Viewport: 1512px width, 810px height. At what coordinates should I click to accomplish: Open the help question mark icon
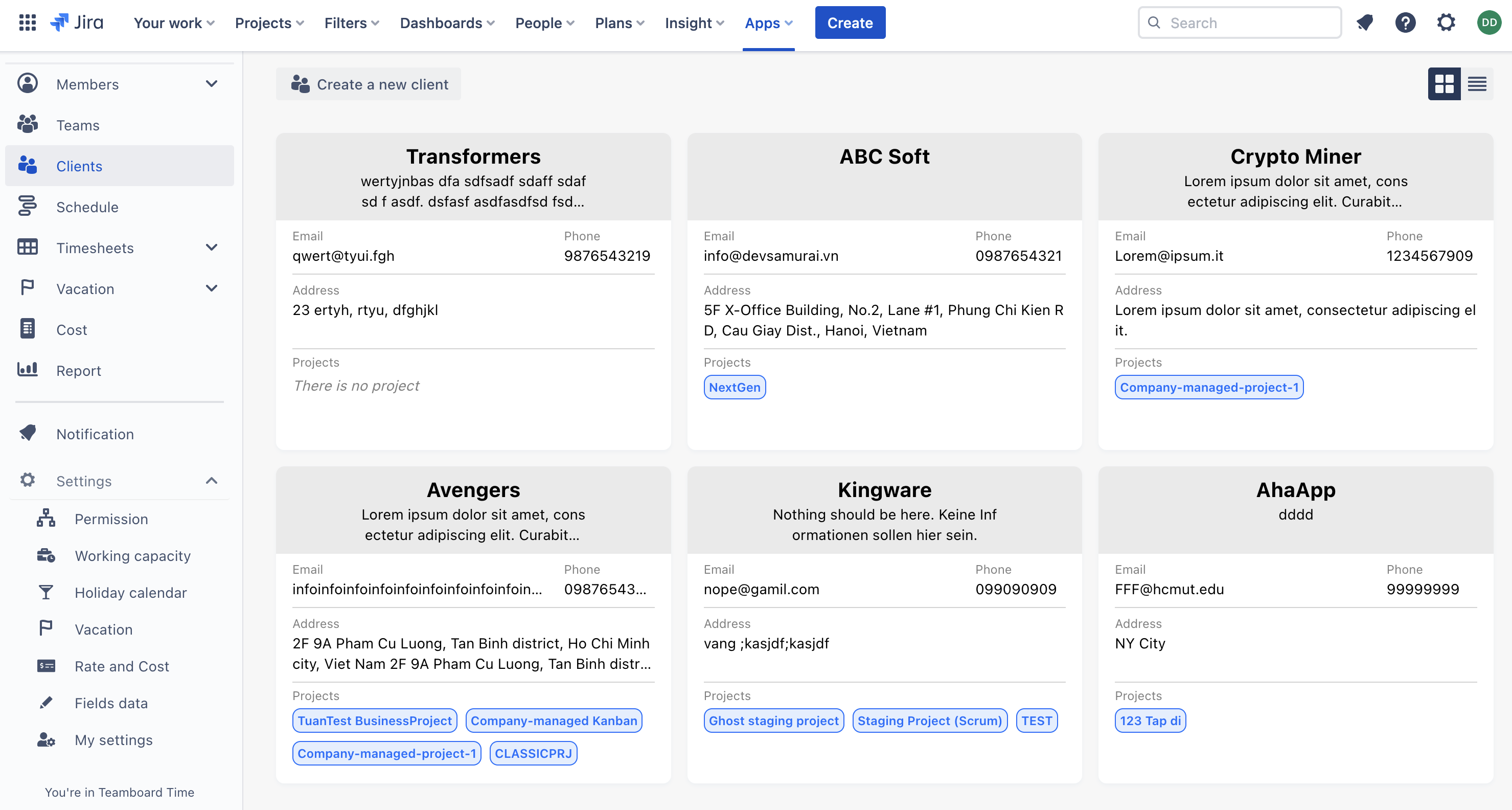[1405, 23]
